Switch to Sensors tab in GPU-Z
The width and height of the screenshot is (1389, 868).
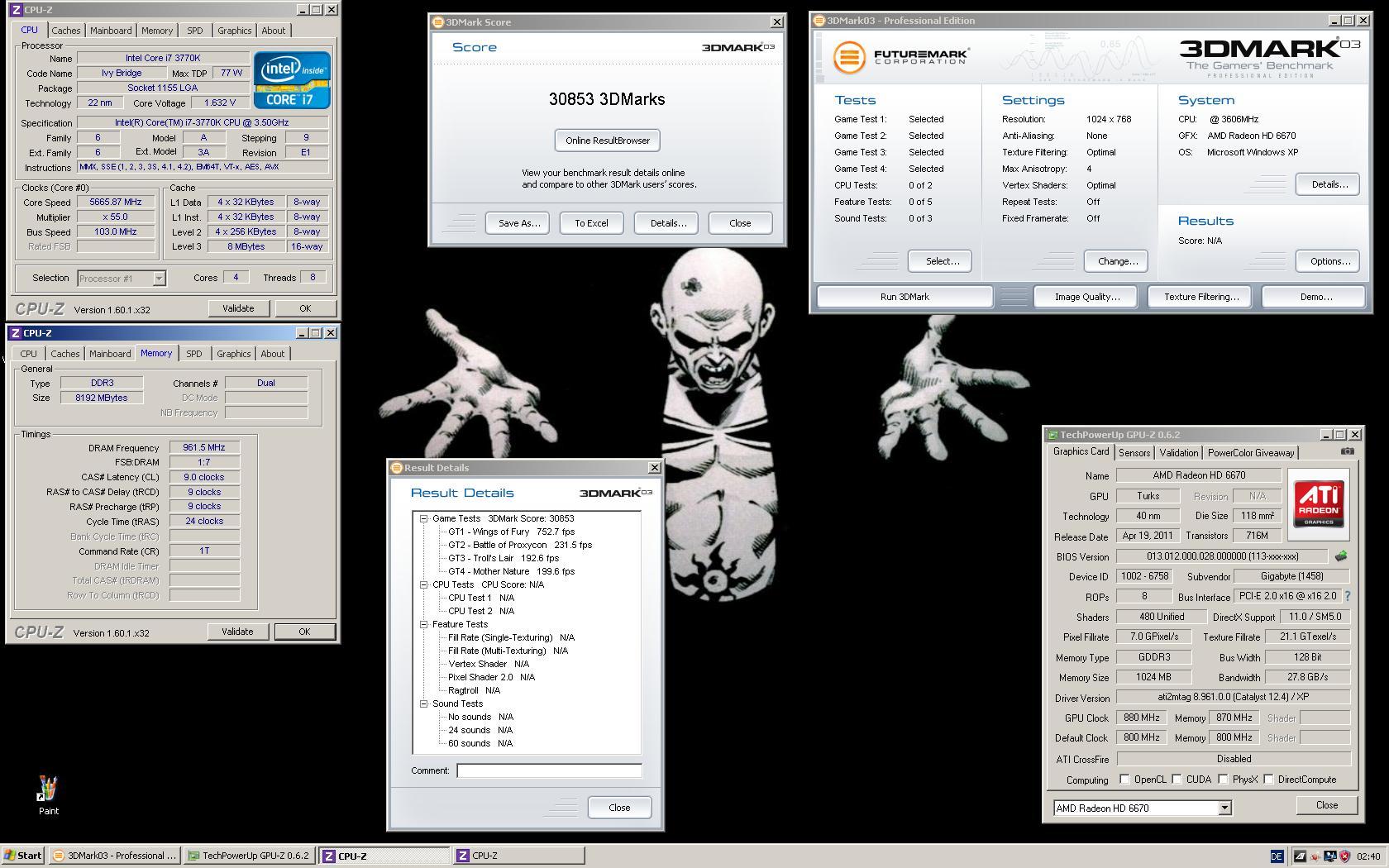pyautogui.click(x=1134, y=453)
